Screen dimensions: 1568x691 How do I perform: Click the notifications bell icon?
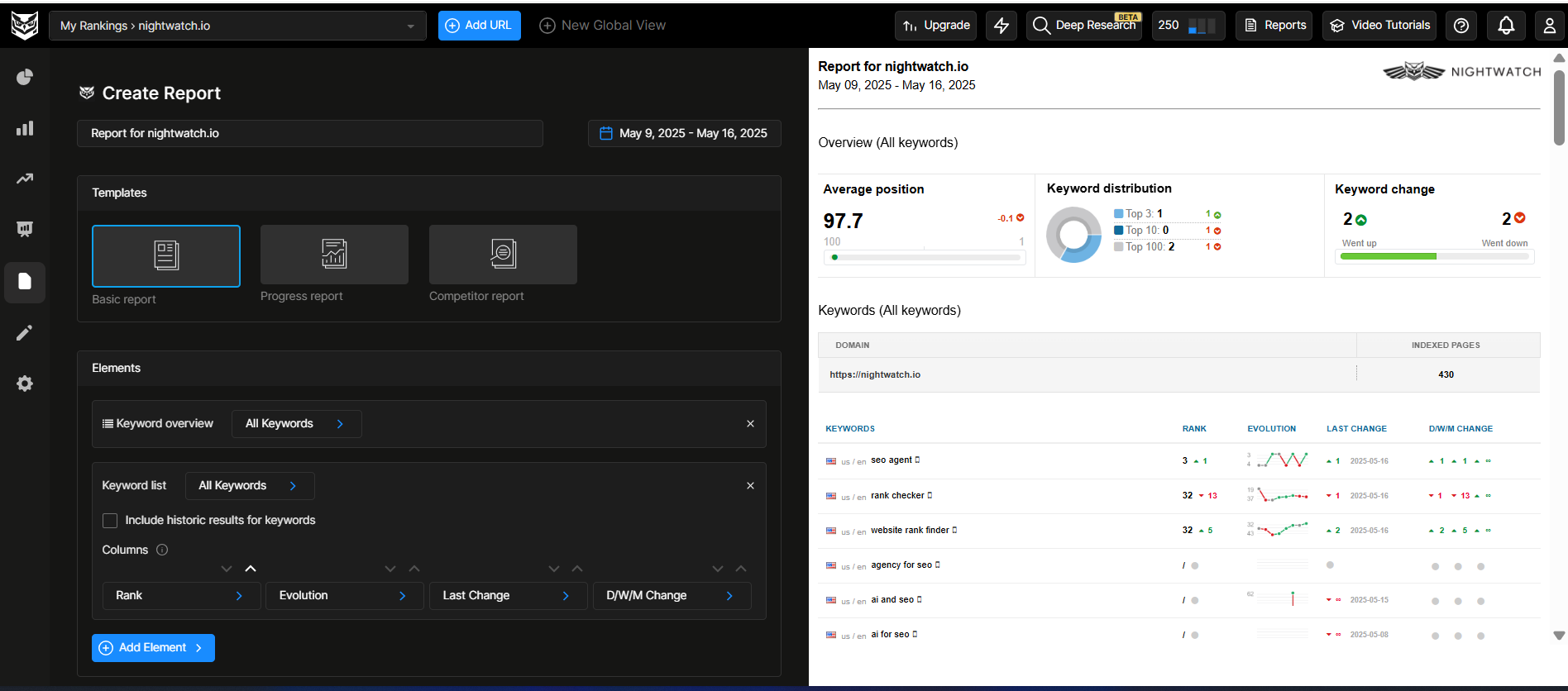(x=1506, y=26)
